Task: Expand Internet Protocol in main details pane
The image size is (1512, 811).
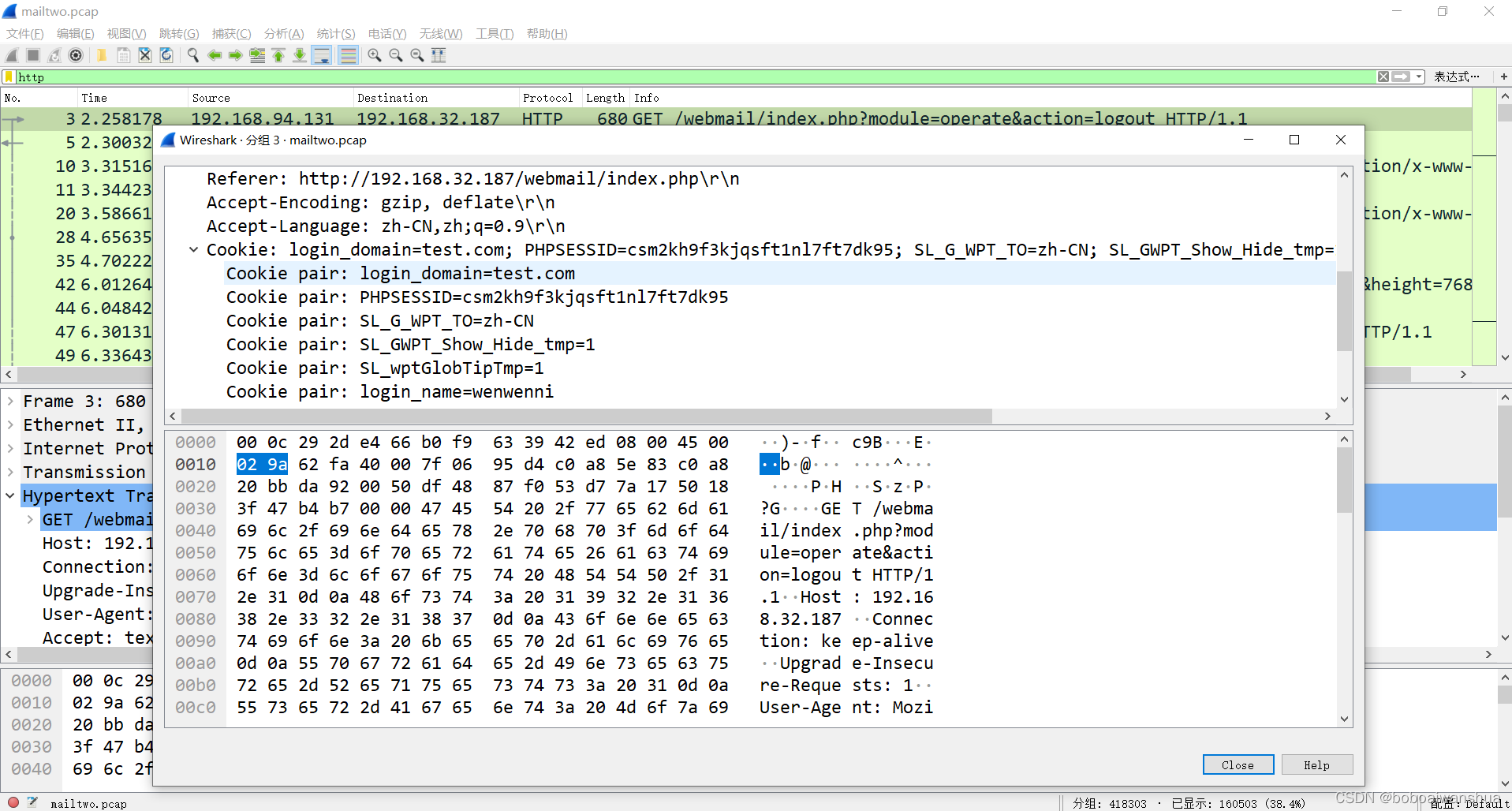Action: 10,449
